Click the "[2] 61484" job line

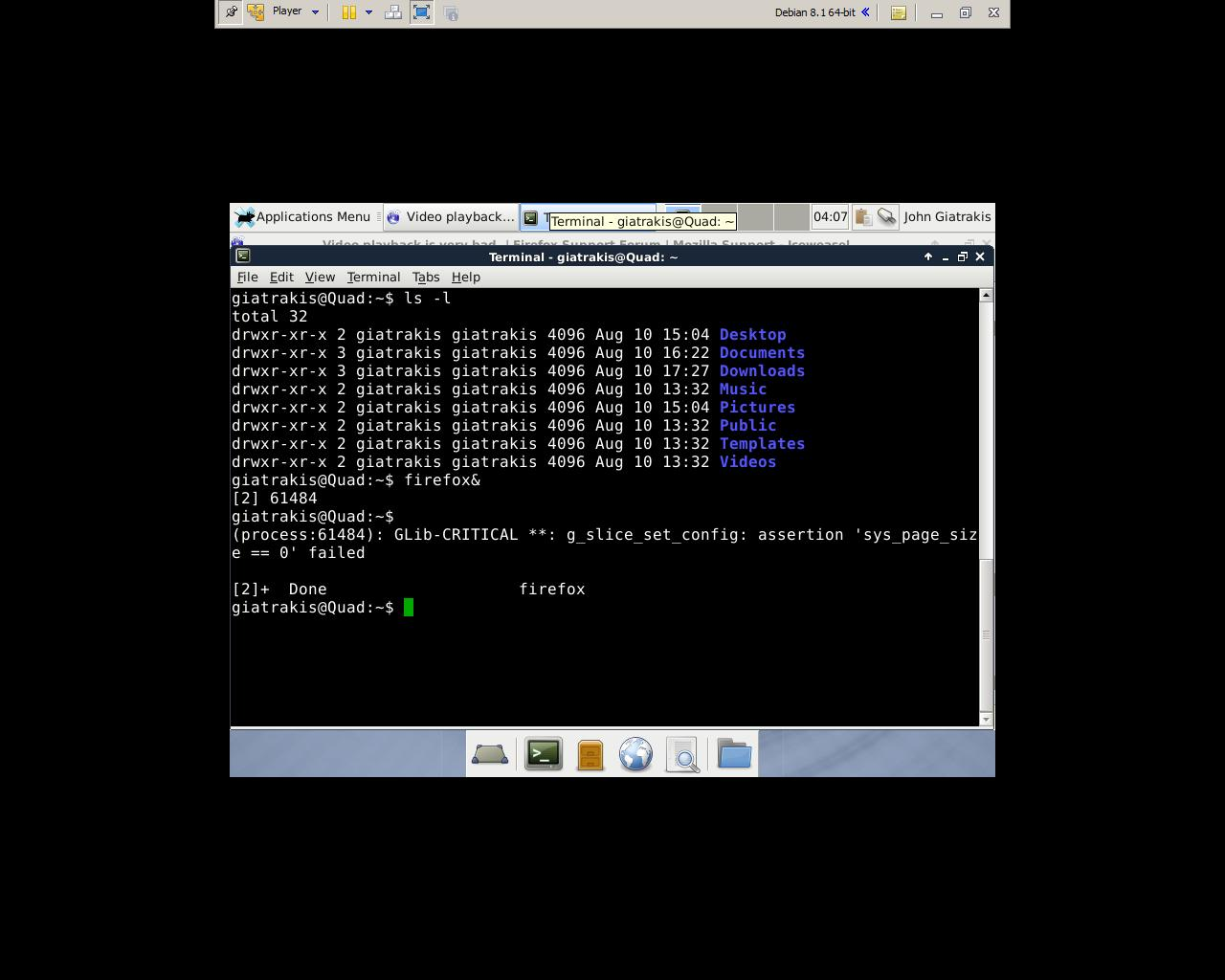tap(275, 499)
